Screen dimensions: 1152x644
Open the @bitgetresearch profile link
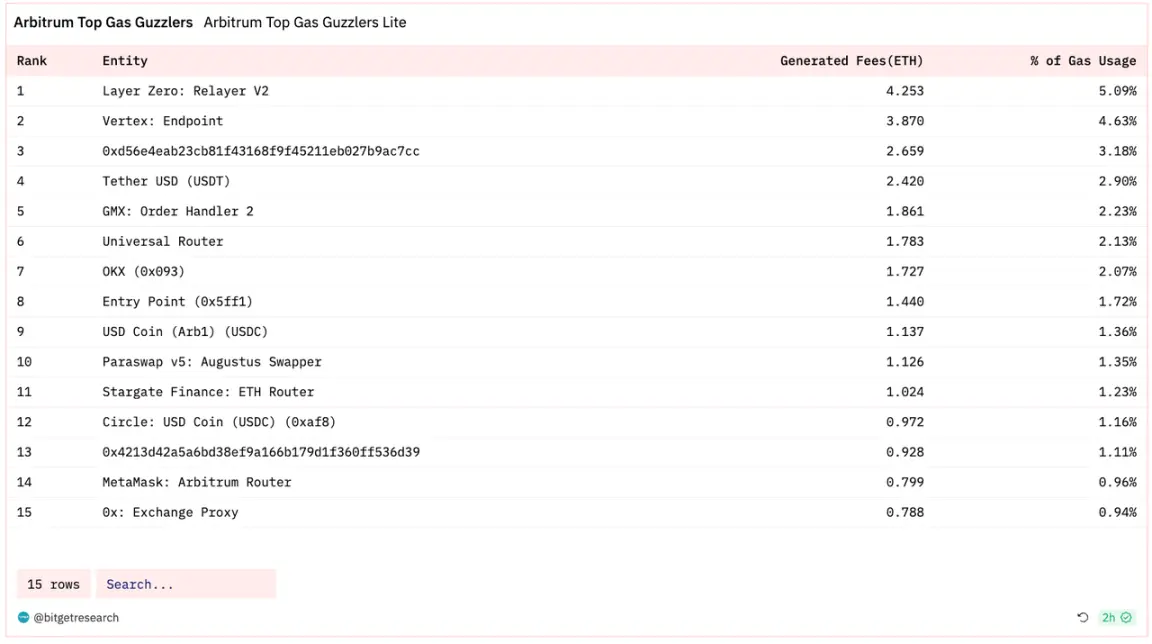pos(76,618)
